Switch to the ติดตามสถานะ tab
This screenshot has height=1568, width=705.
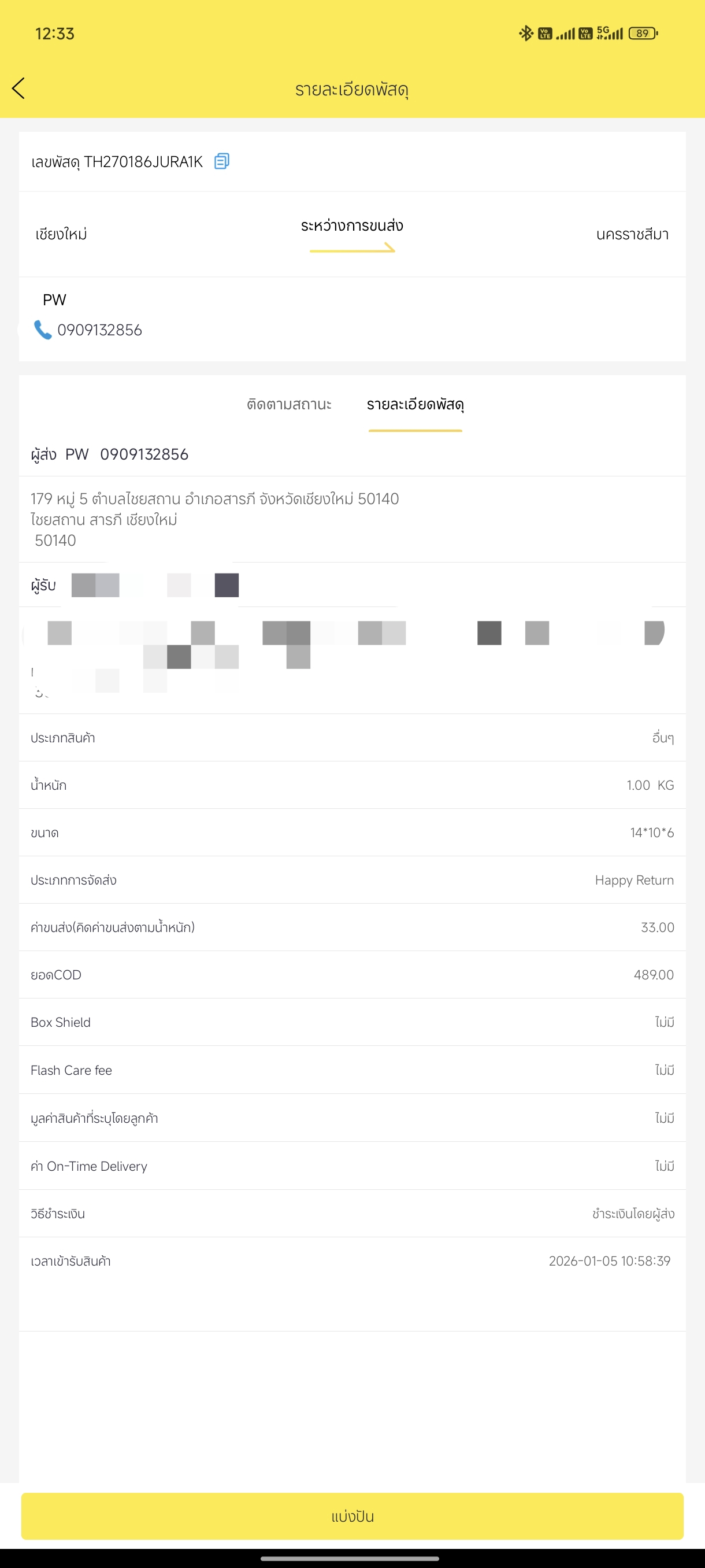tap(289, 404)
